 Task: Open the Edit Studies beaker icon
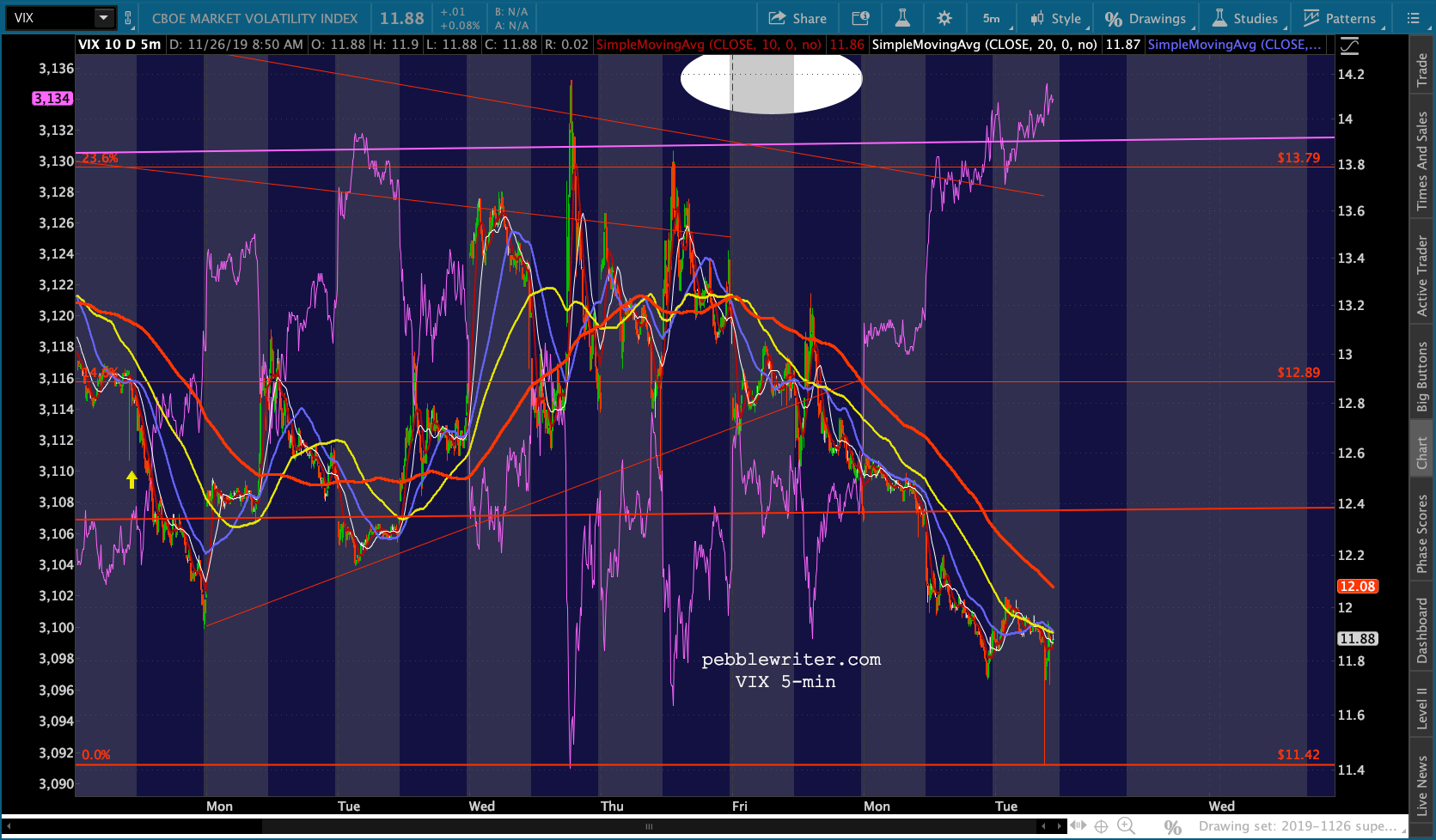(901, 18)
